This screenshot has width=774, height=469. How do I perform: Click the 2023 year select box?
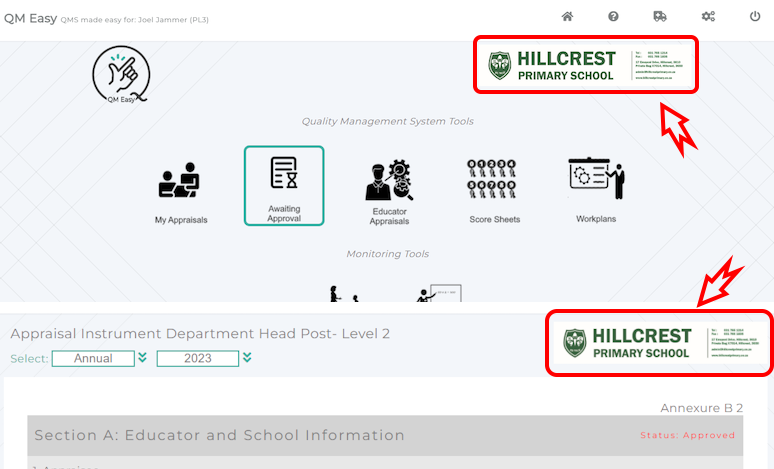click(197, 358)
